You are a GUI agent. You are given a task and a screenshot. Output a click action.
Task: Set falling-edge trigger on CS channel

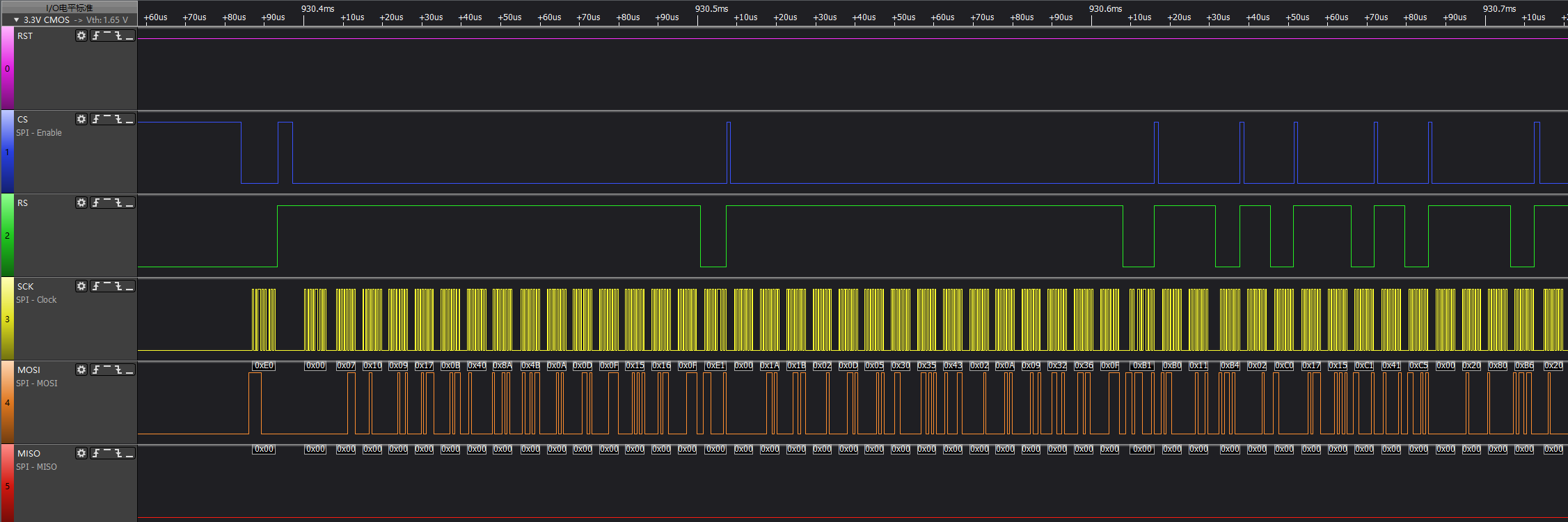[118, 119]
